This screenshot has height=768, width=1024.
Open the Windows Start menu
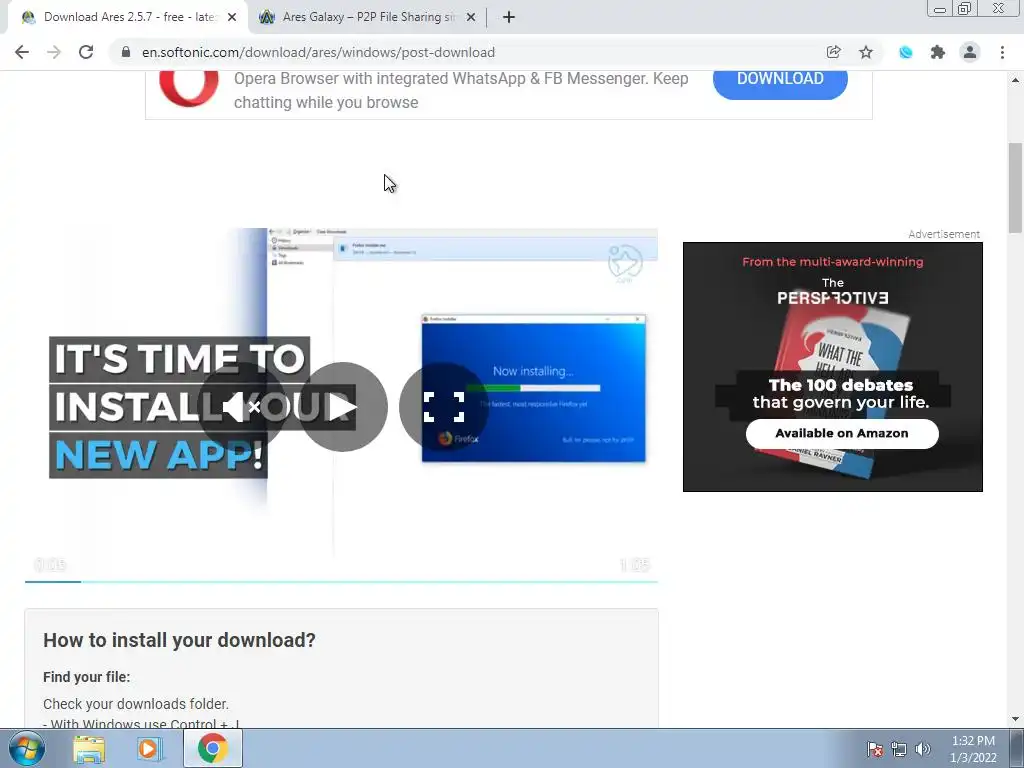pyautogui.click(x=26, y=748)
